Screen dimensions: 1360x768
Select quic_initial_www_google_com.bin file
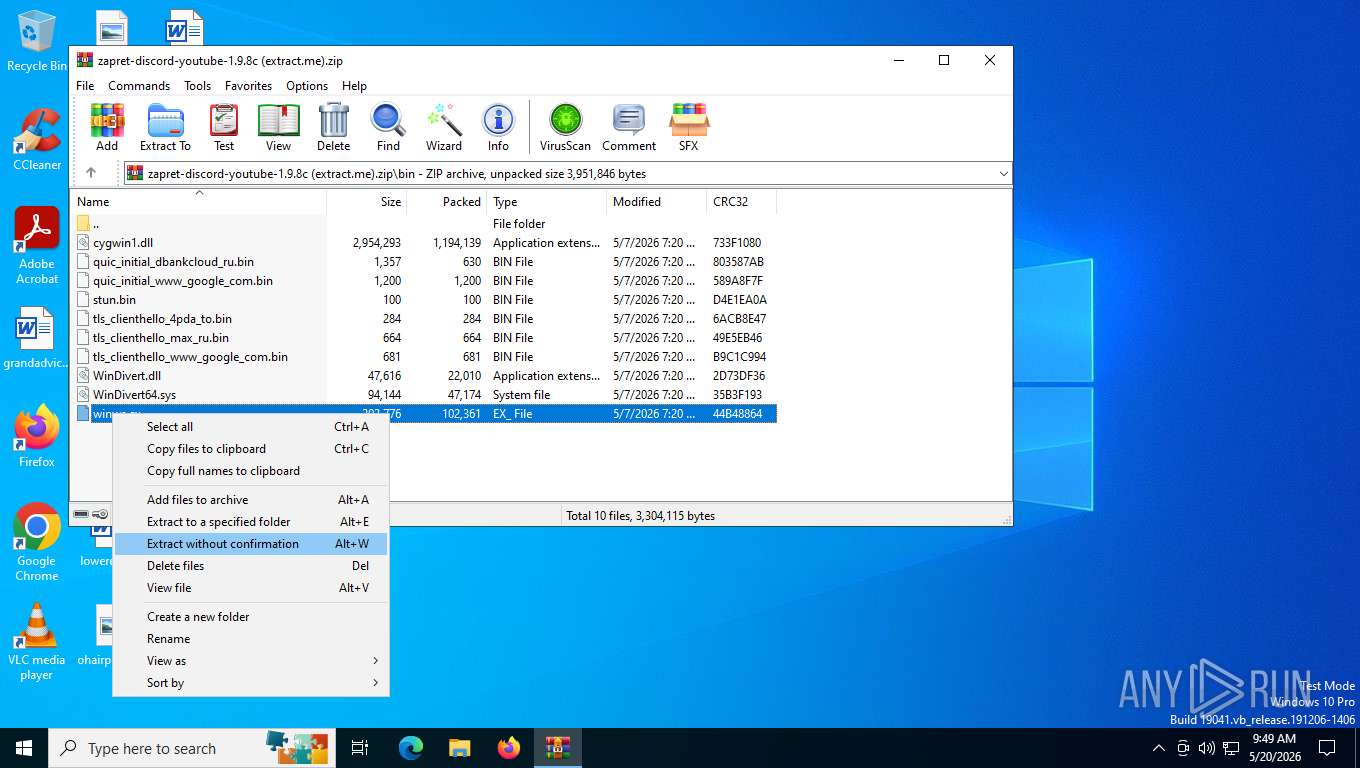(x=425, y=281)
